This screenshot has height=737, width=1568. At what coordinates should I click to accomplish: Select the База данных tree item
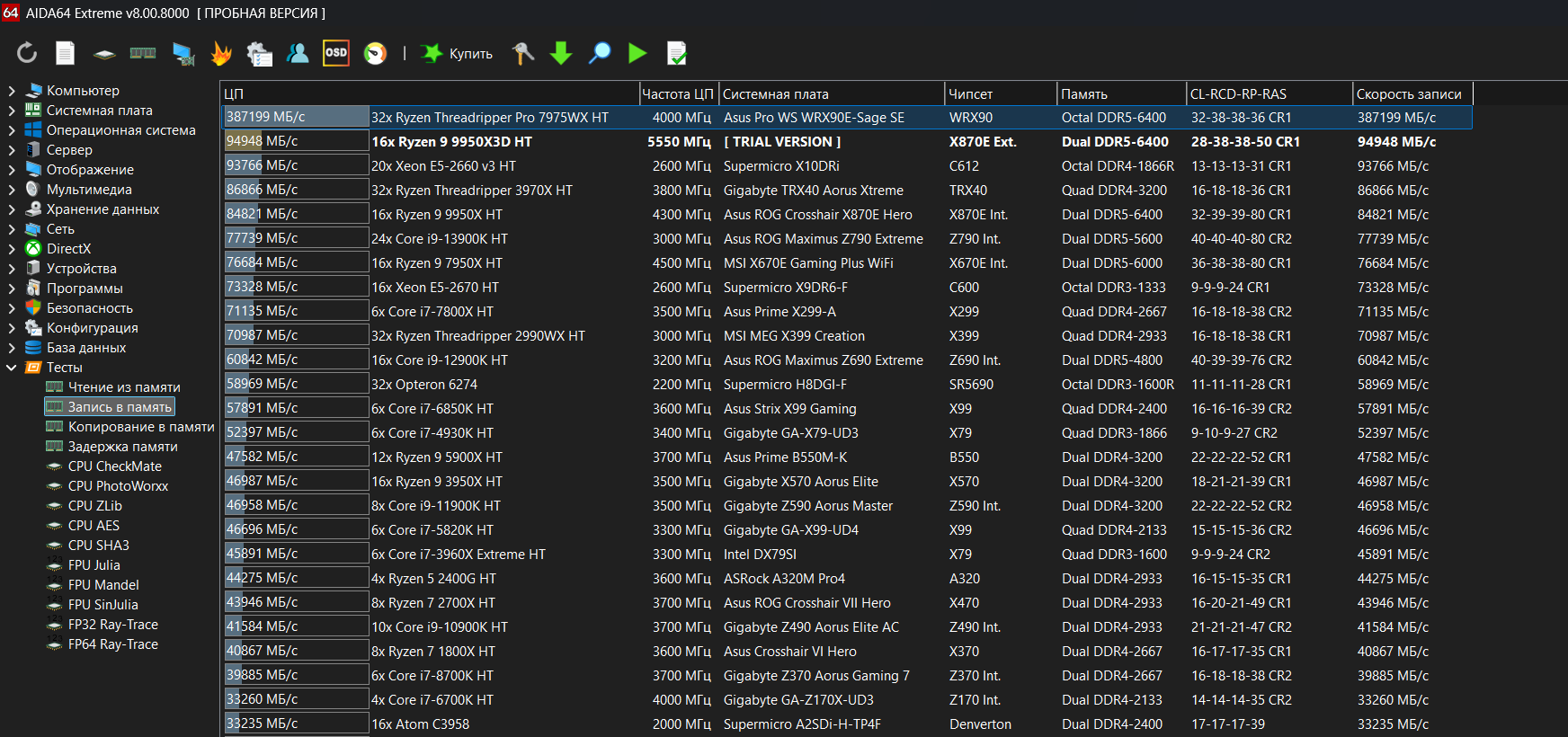coord(86,348)
